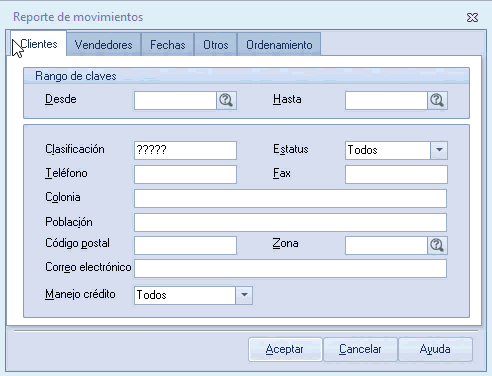The height and width of the screenshot is (376, 492).
Task: Close the Reporte de movimientos dialog
Action: click(x=472, y=18)
